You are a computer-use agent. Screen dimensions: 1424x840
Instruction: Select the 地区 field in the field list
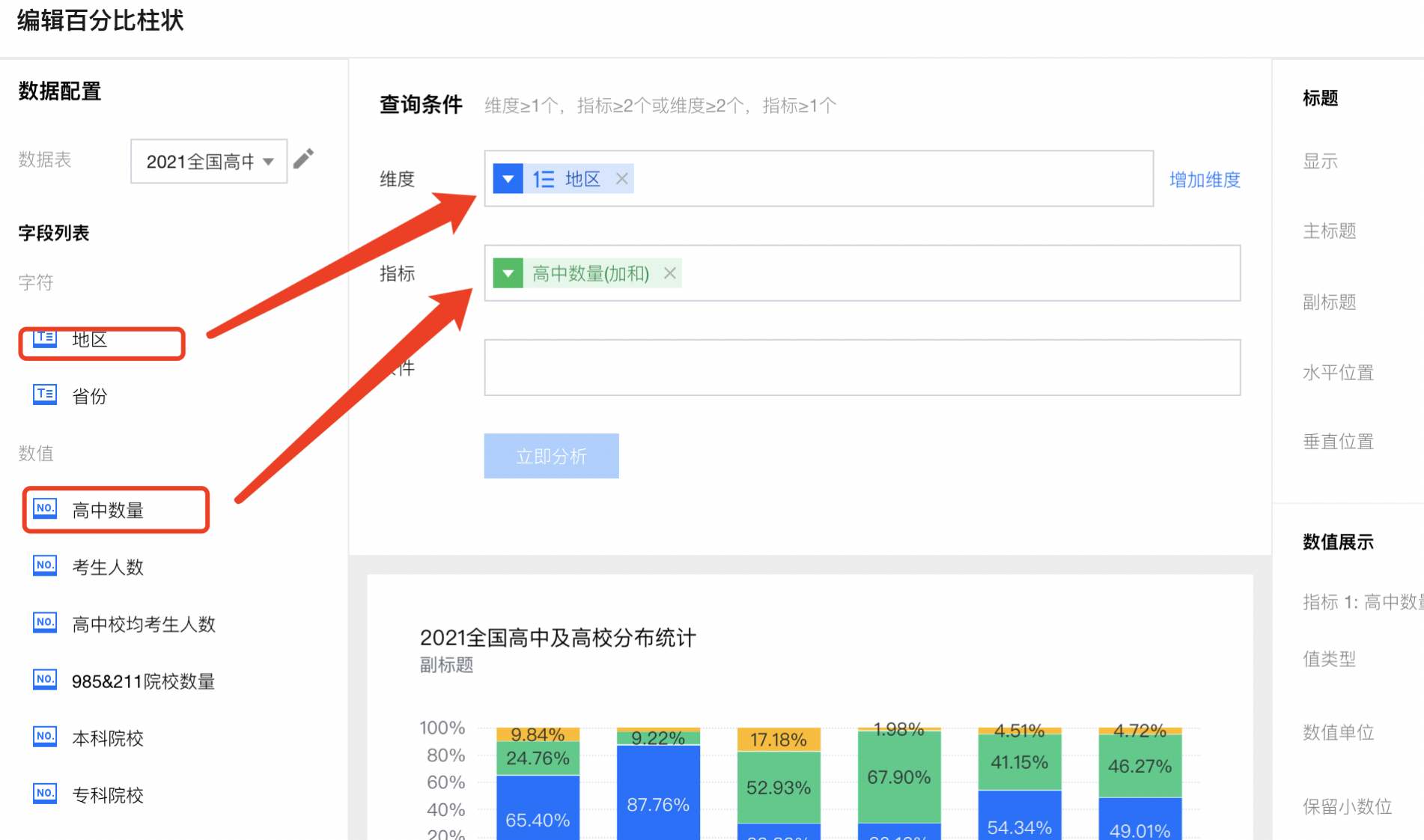click(90, 339)
